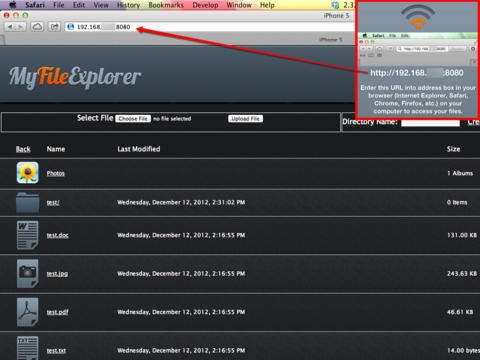Click the 'Select File' label

95,118
